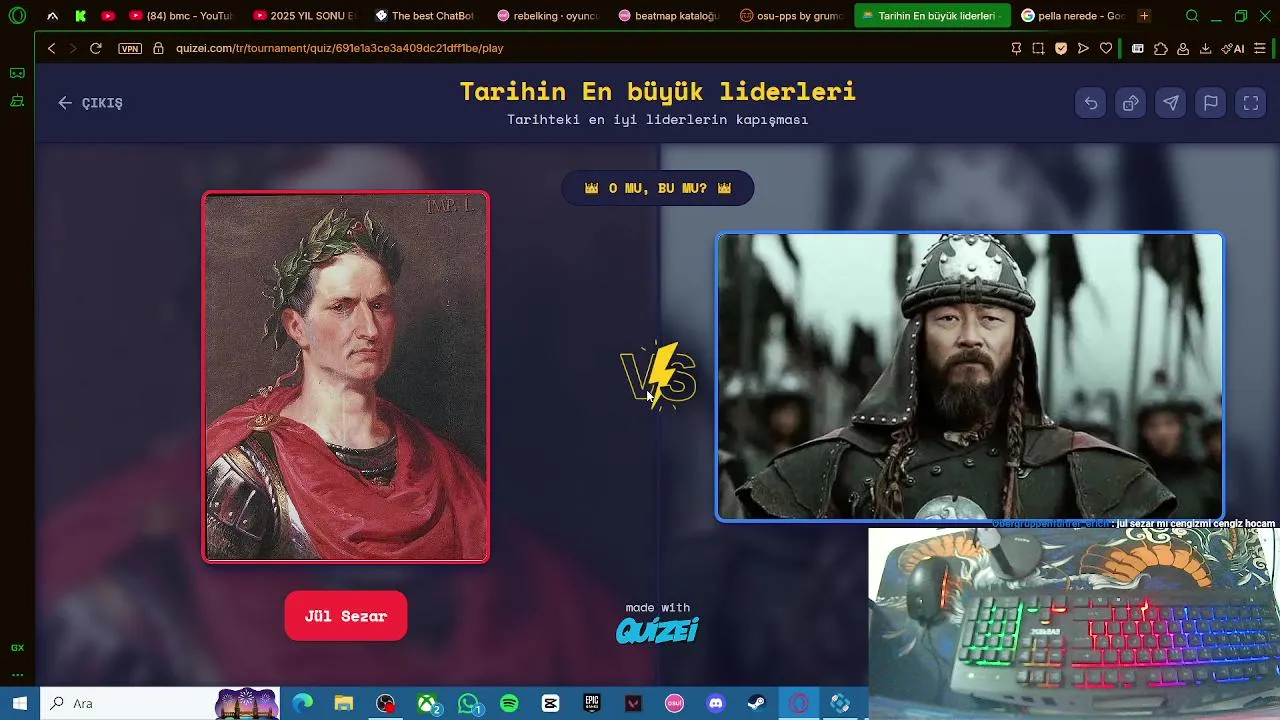1280x720 pixels.
Task: Click the site lock security icon
Action: click(x=158, y=48)
